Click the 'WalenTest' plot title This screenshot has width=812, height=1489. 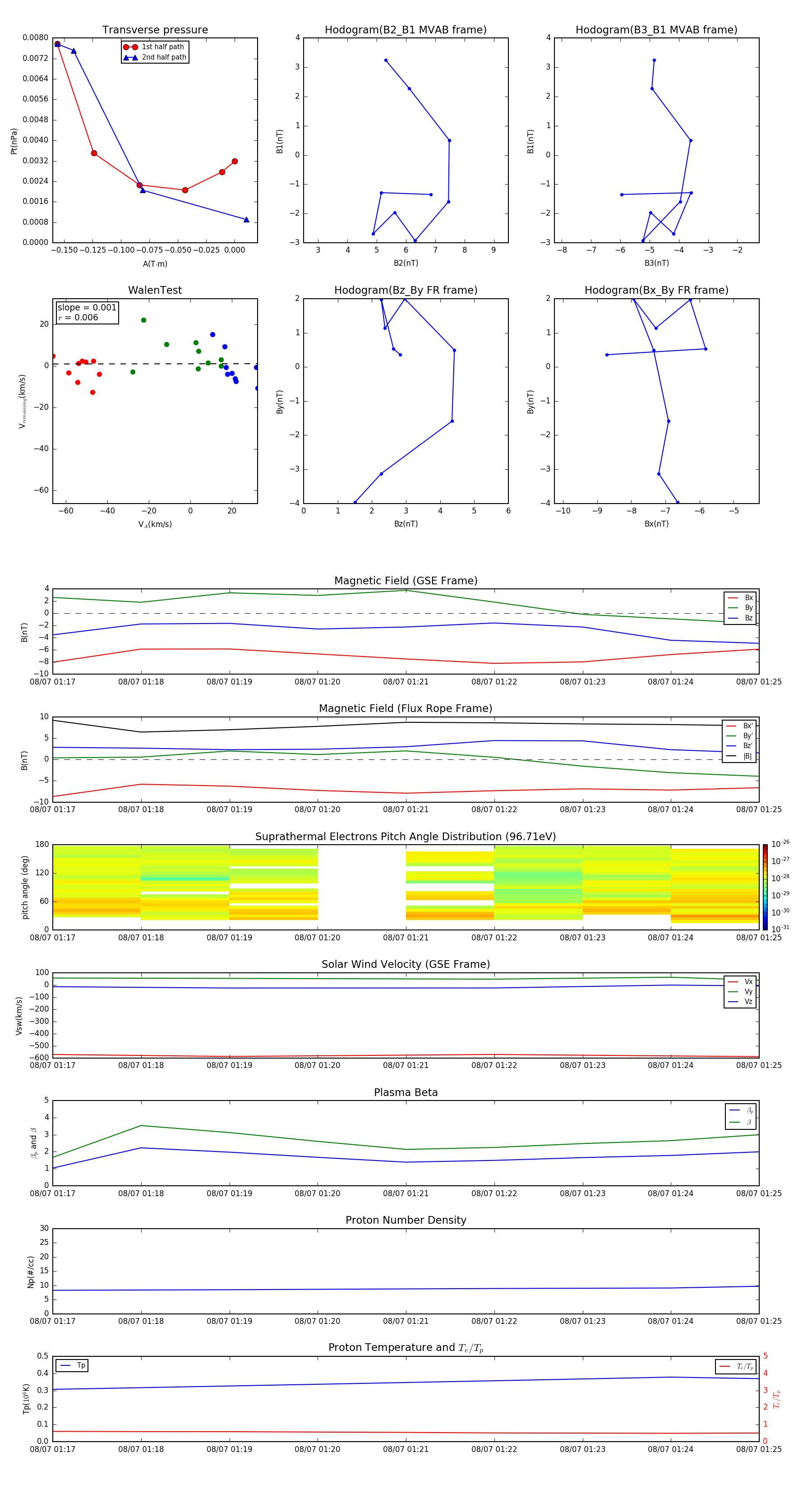click(x=155, y=290)
